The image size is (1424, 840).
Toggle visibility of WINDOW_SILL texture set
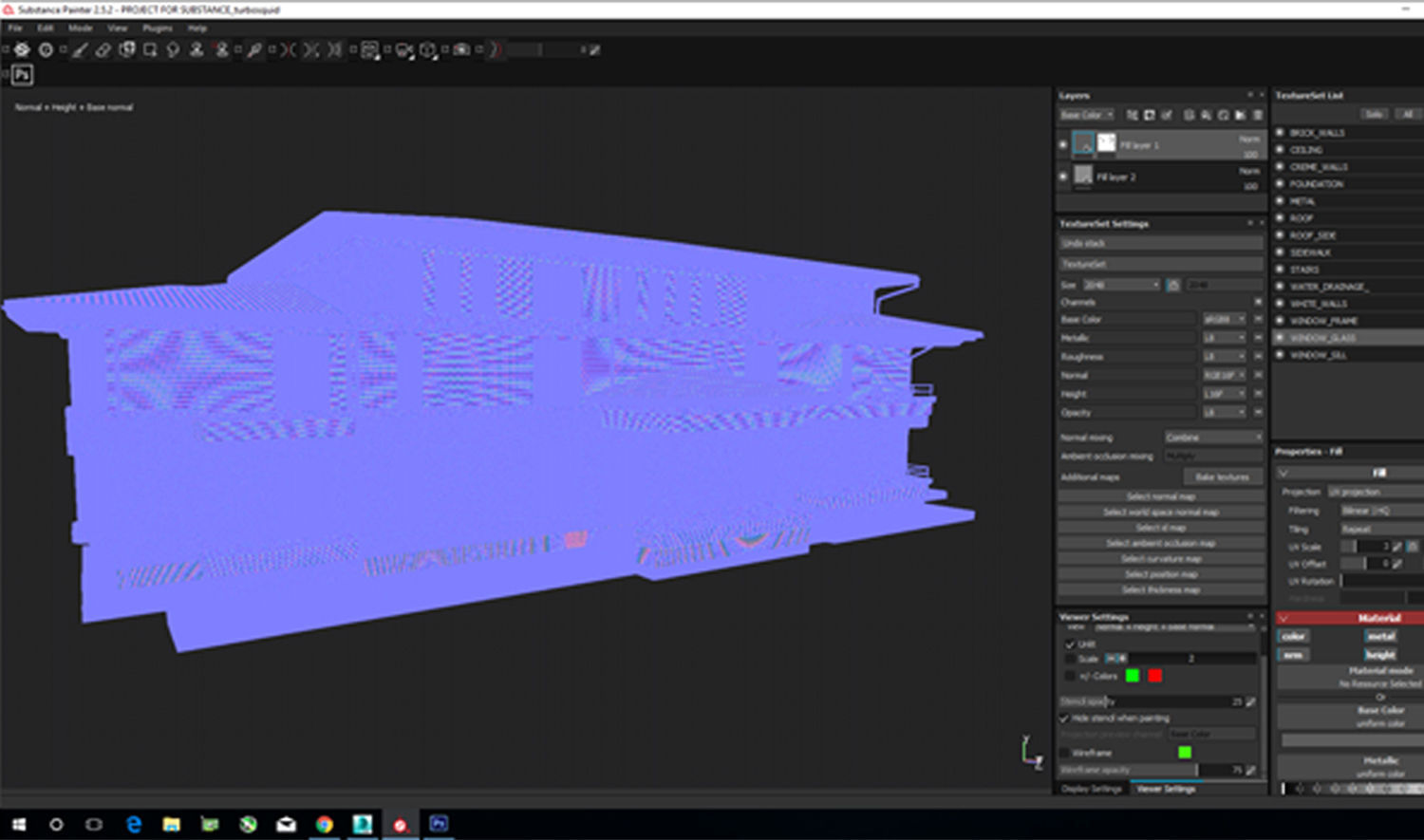[x=1280, y=354]
